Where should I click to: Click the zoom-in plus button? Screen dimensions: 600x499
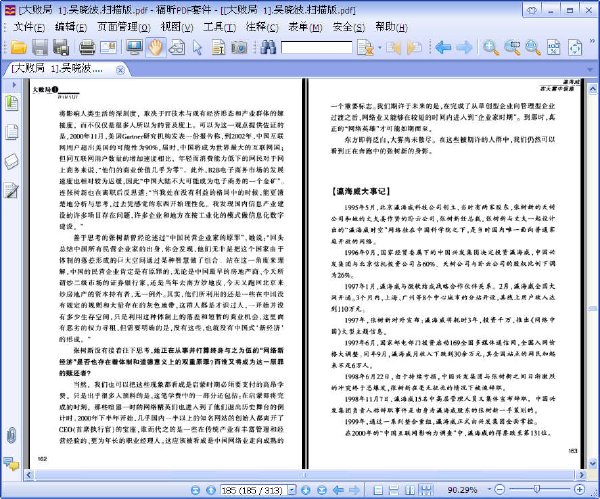coord(579,489)
